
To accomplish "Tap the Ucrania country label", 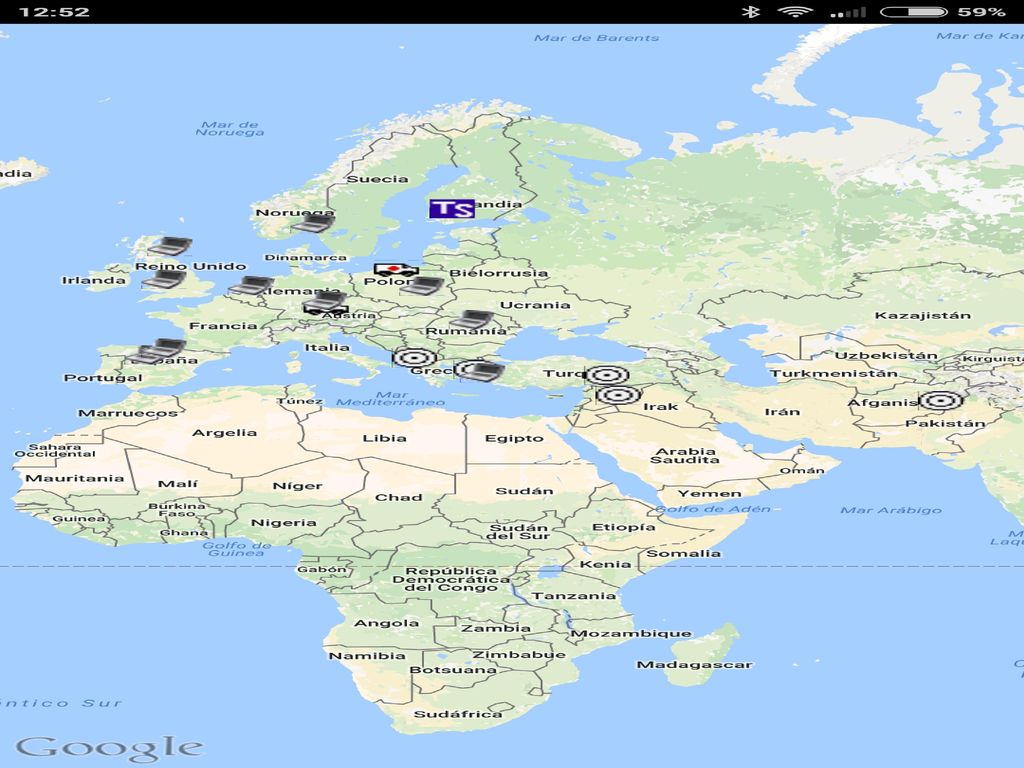I will pyautogui.click(x=535, y=305).
